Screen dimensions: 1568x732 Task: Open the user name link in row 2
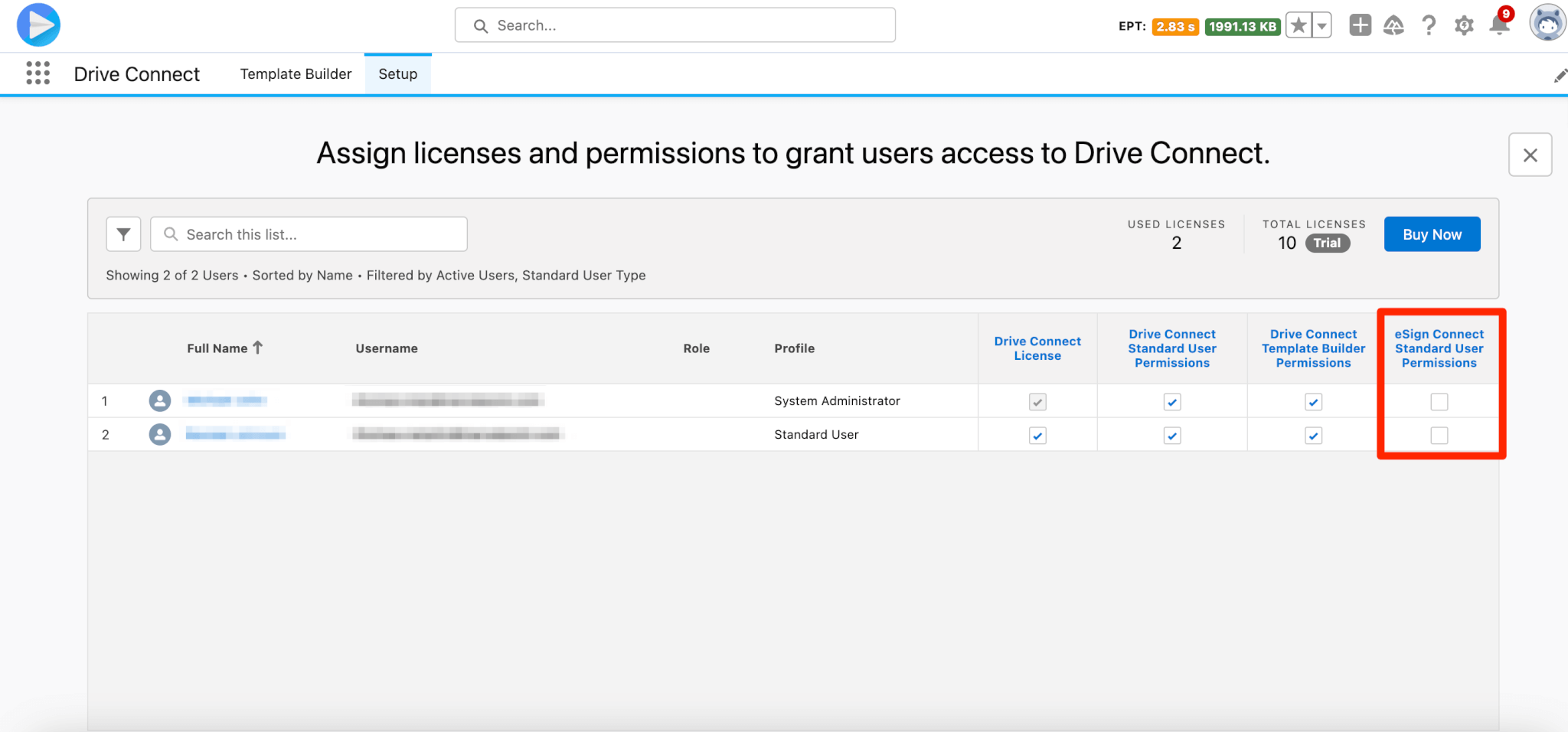click(236, 435)
